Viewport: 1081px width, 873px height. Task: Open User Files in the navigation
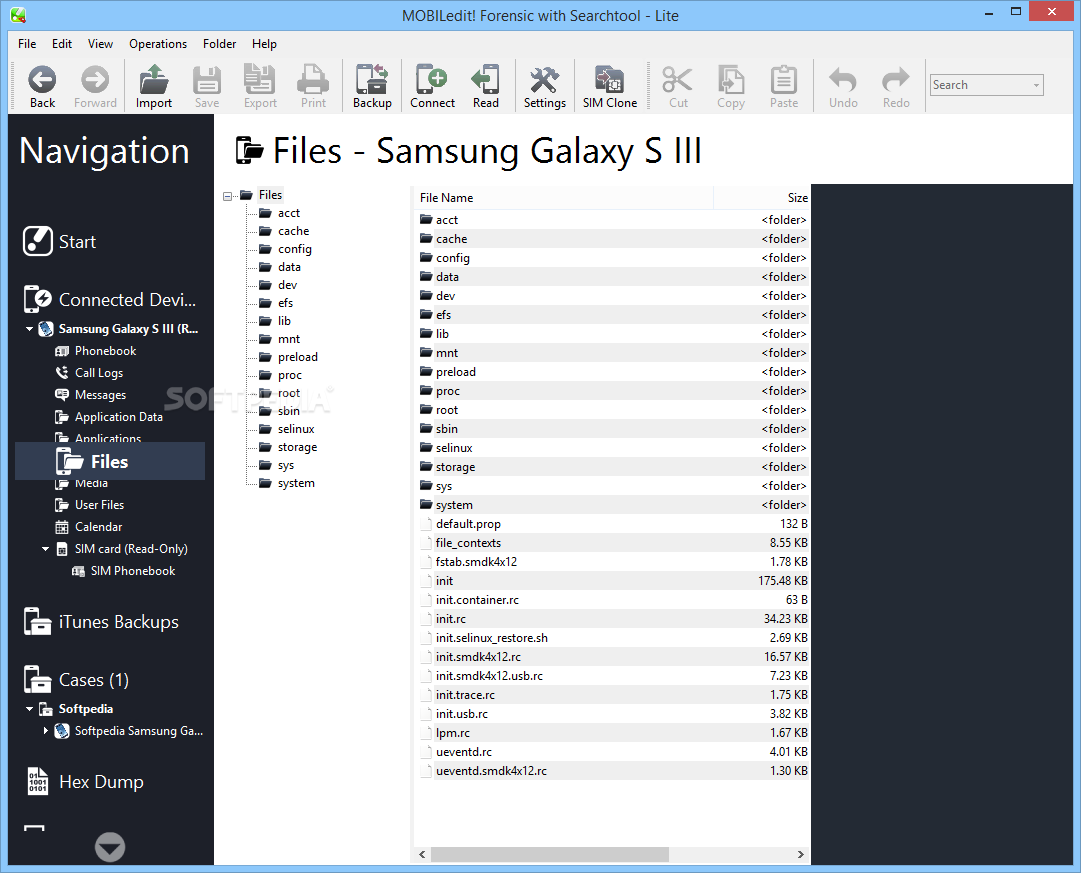click(x=90, y=504)
